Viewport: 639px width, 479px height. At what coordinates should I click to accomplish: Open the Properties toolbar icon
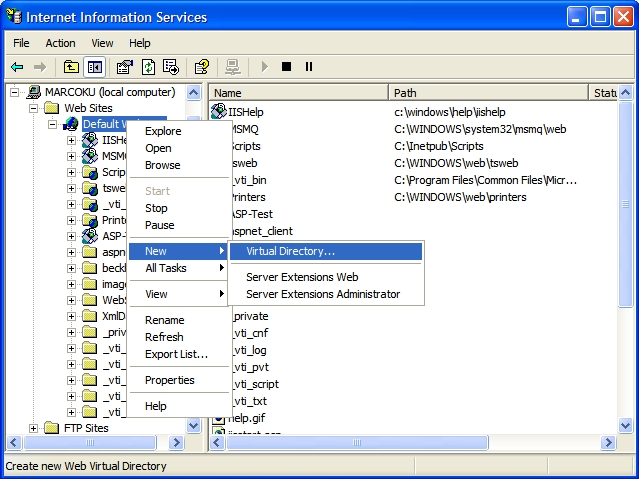pyautogui.click(x=125, y=67)
